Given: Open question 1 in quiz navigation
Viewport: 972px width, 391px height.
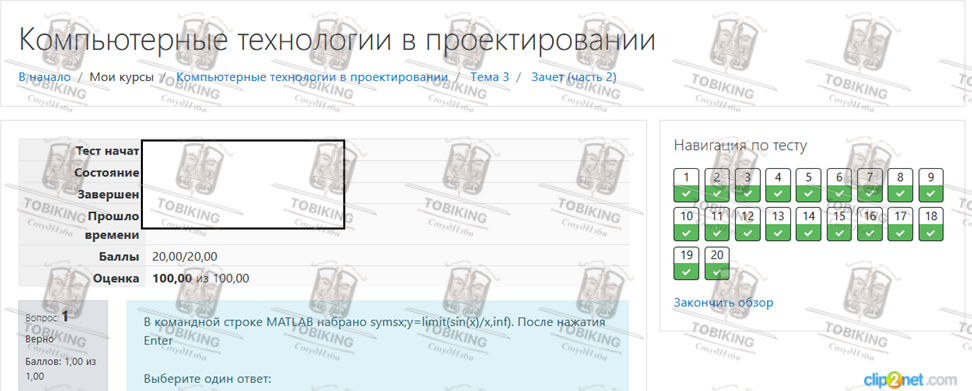Looking at the screenshot, I should point(686,185).
